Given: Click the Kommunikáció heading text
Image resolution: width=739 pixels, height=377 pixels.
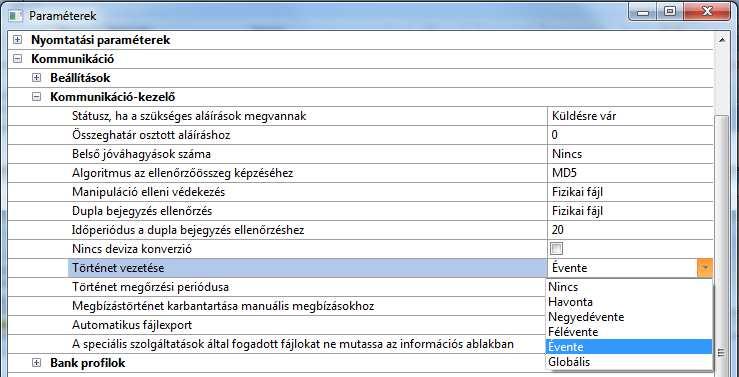Looking at the screenshot, I should (73, 59).
